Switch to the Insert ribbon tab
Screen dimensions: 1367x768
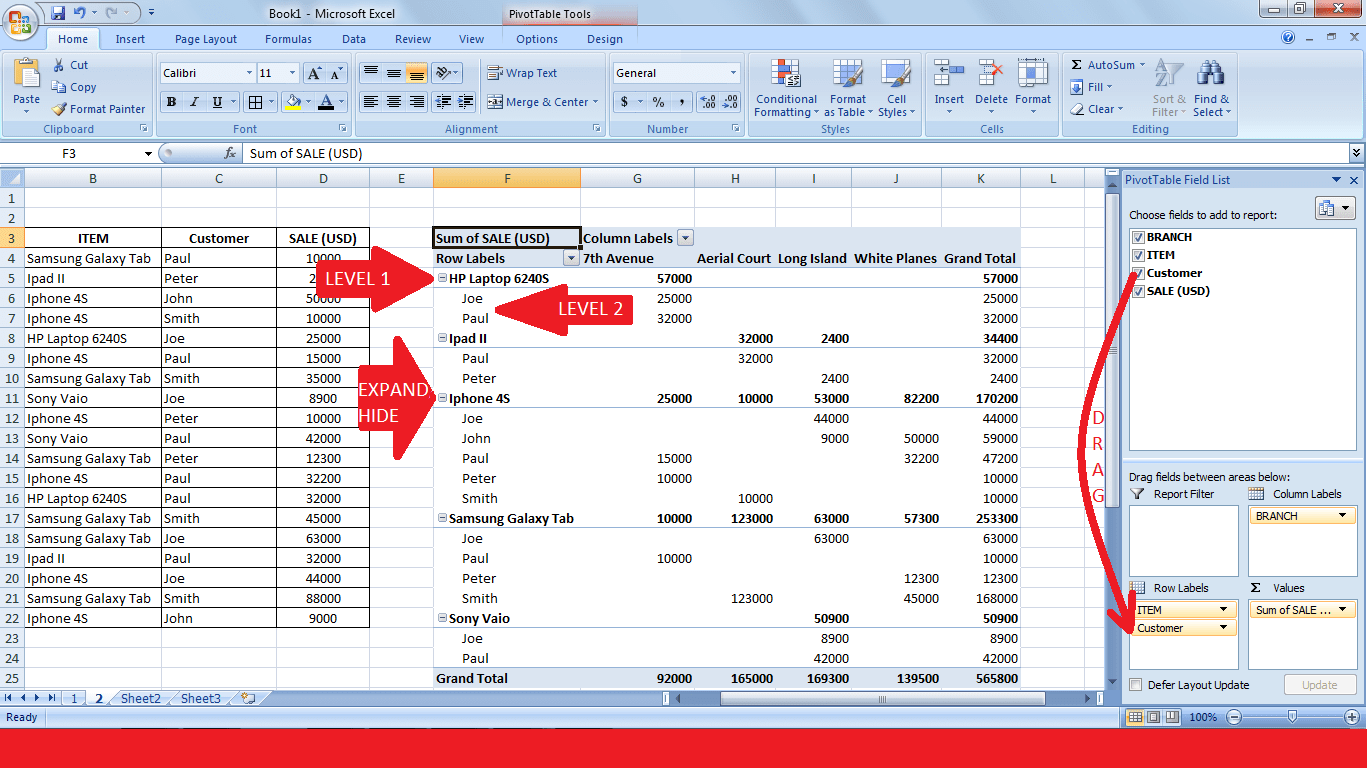click(x=130, y=39)
